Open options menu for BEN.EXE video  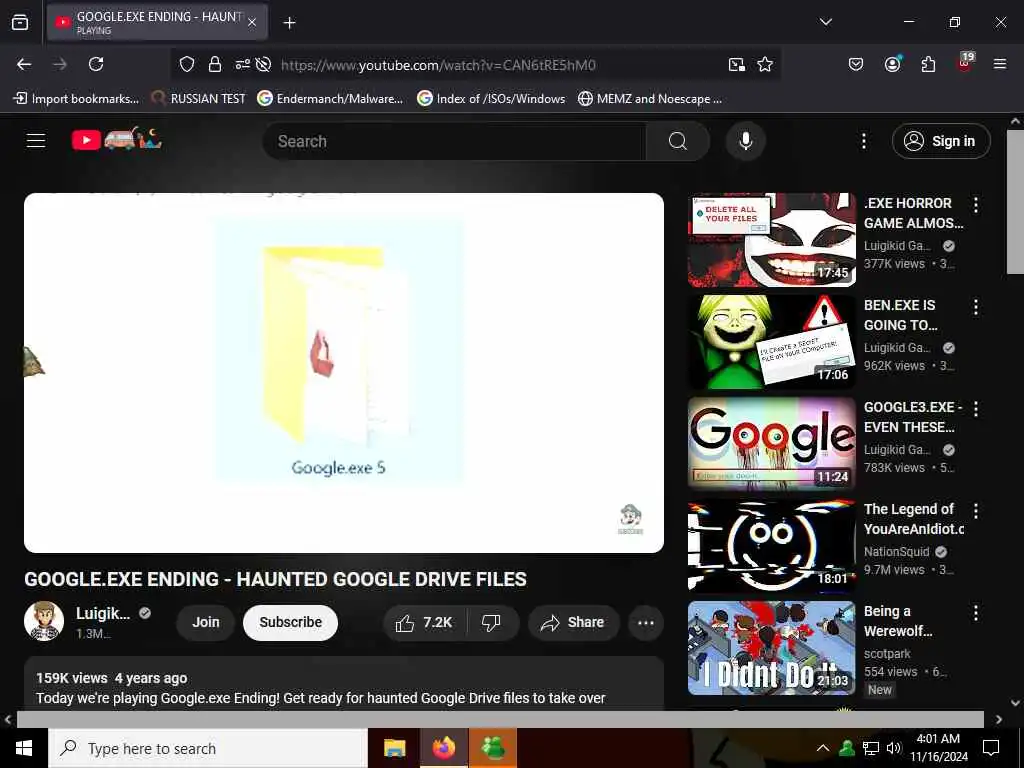tap(976, 307)
